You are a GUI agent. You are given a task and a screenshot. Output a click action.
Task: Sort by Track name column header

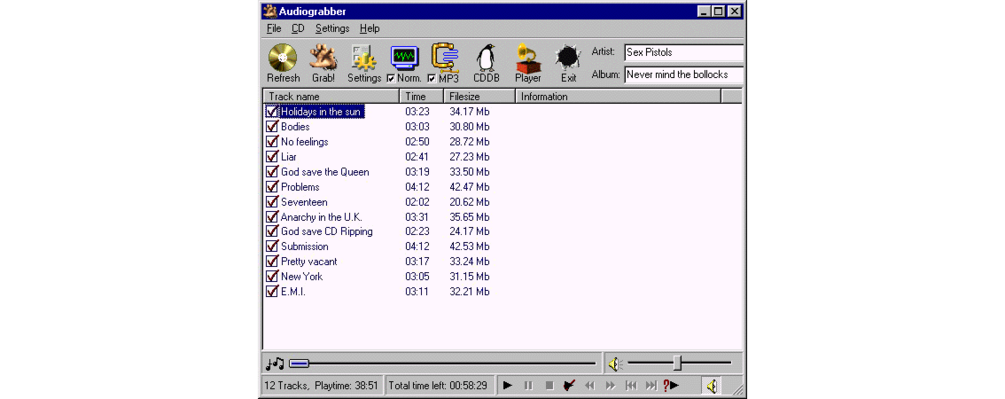(332, 97)
